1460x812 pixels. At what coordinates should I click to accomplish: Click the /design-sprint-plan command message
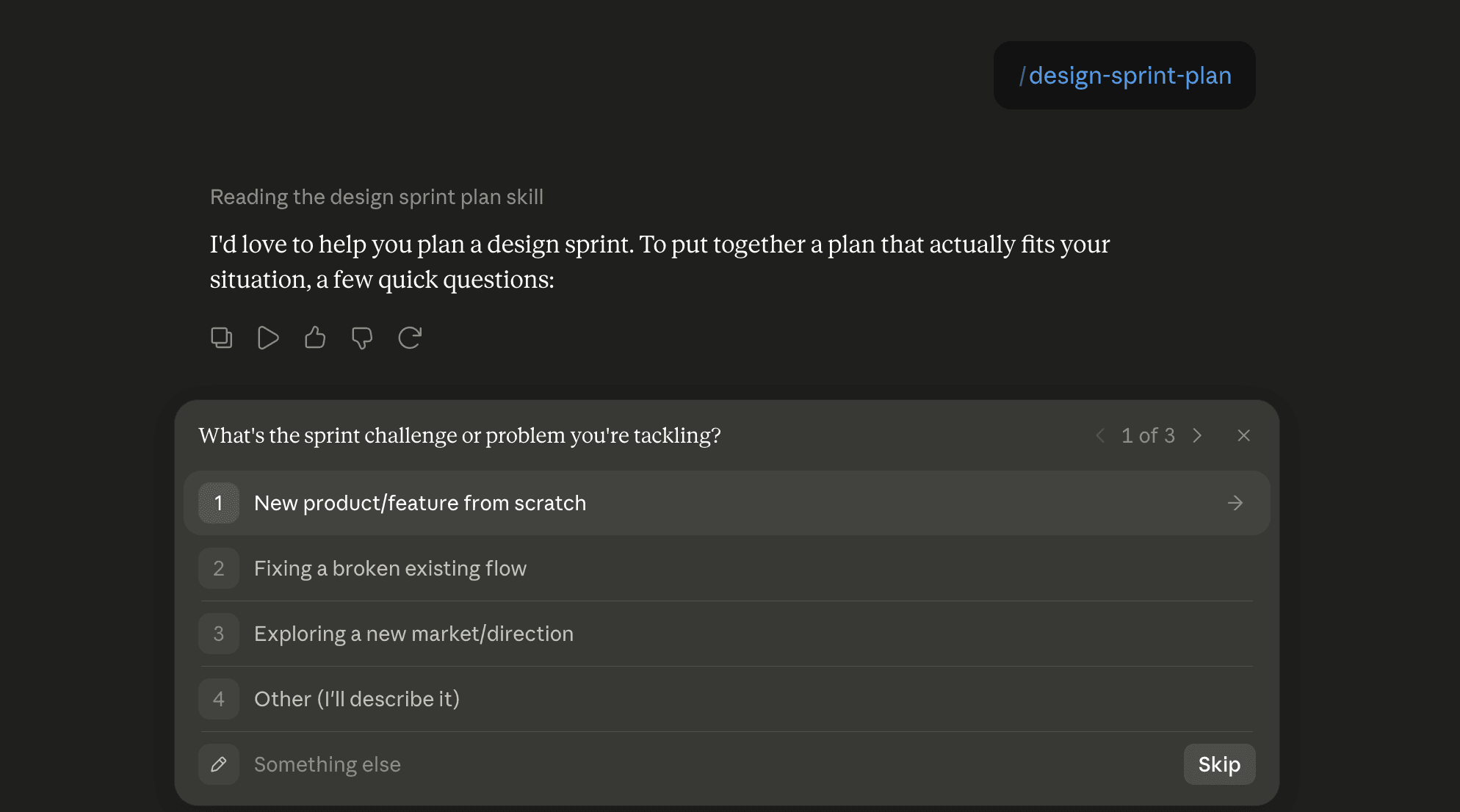(1124, 75)
